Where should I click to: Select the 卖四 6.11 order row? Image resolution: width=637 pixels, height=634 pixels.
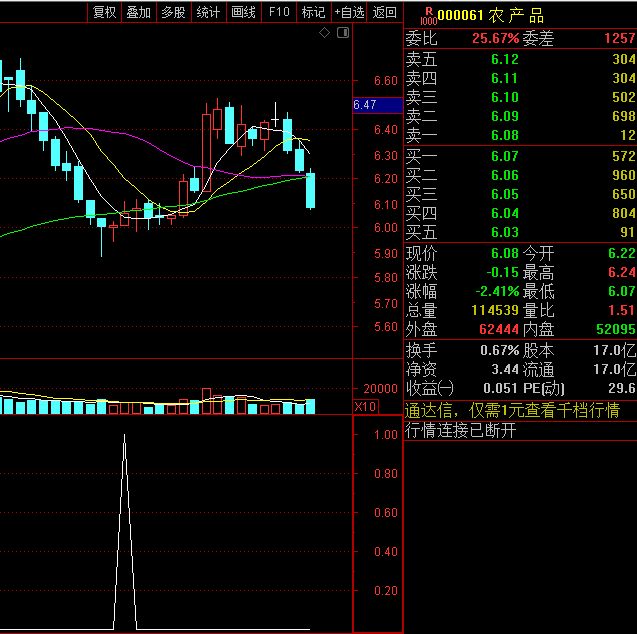(x=520, y=78)
